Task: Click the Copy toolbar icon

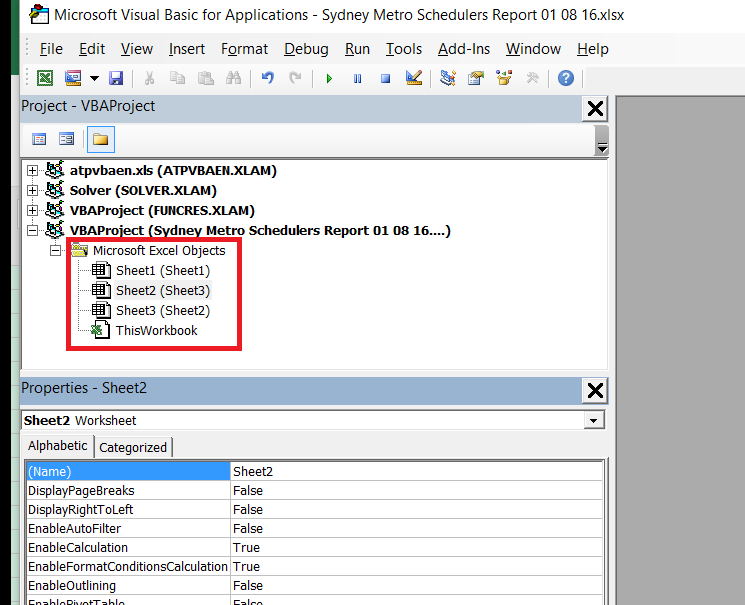Action: [177, 78]
